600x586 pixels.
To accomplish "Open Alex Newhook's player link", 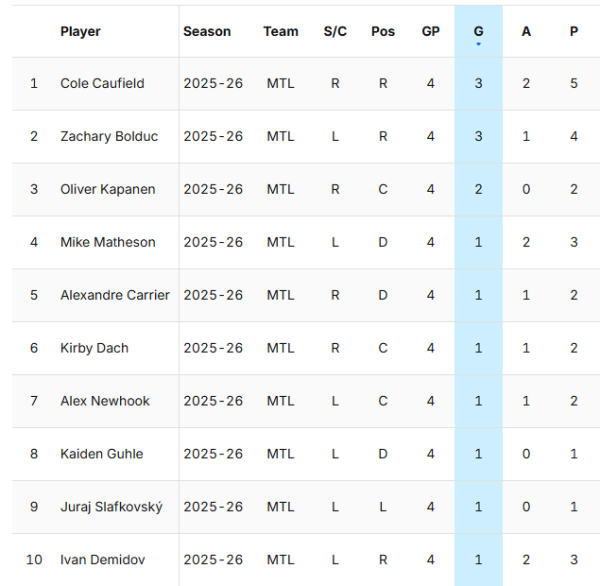I will point(105,401).
